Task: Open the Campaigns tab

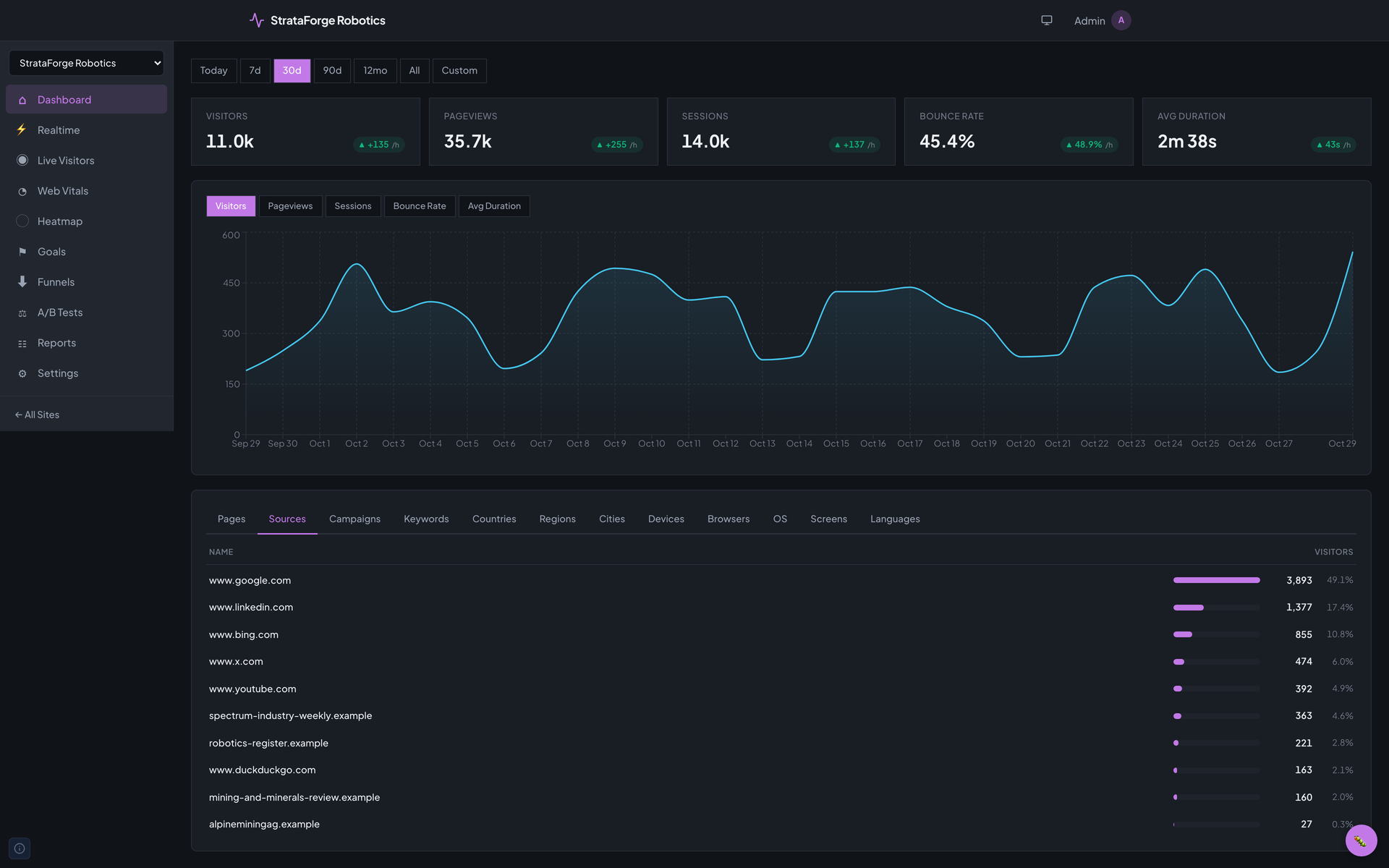Action: coord(354,519)
